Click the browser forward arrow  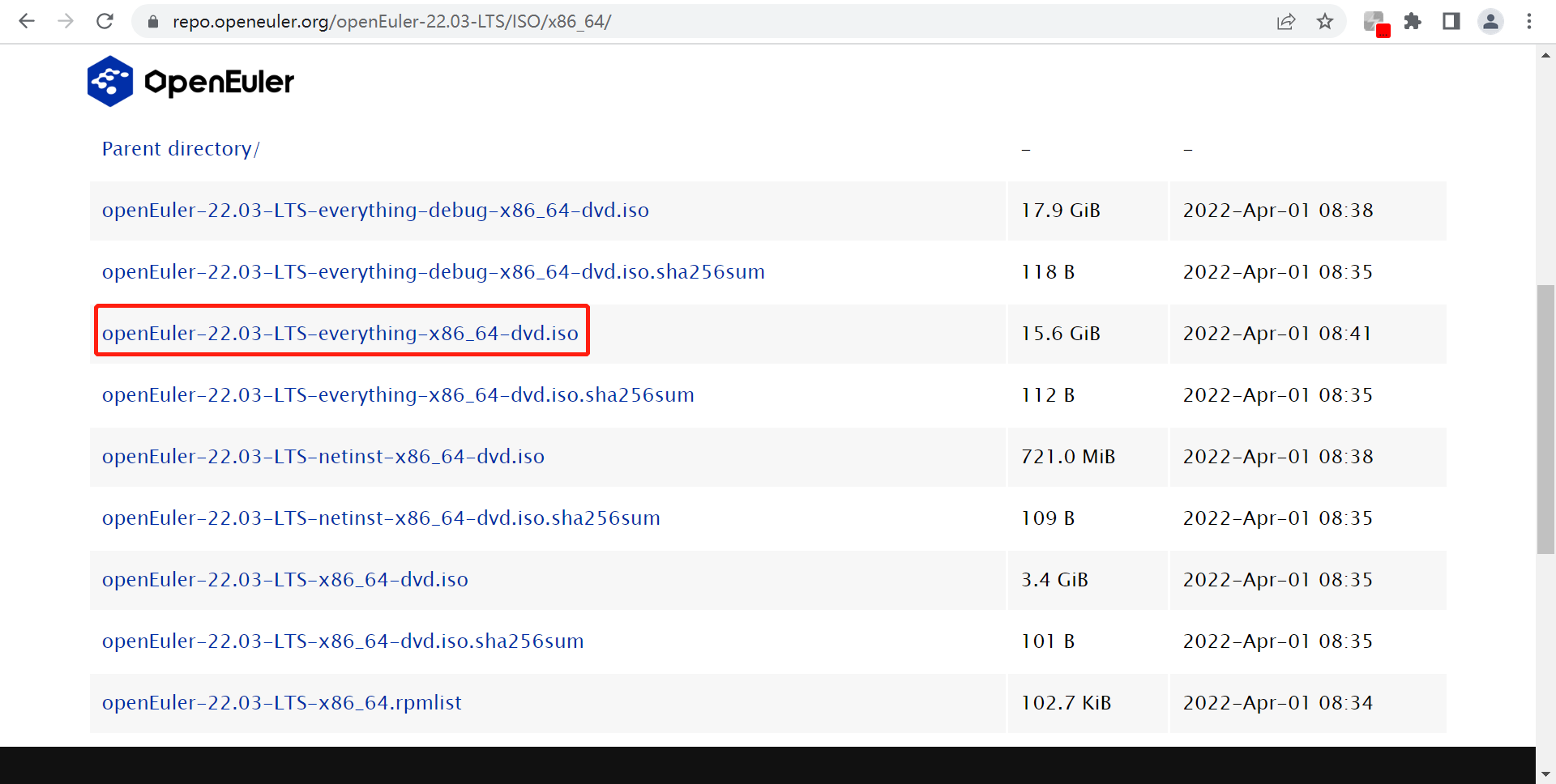pyautogui.click(x=66, y=21)
